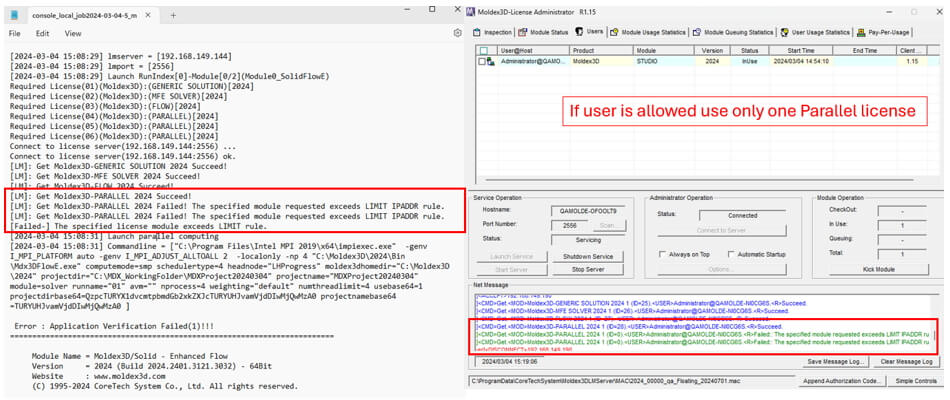Click Clear Message Log button
The image size is (950, 400).
[906, 362]
